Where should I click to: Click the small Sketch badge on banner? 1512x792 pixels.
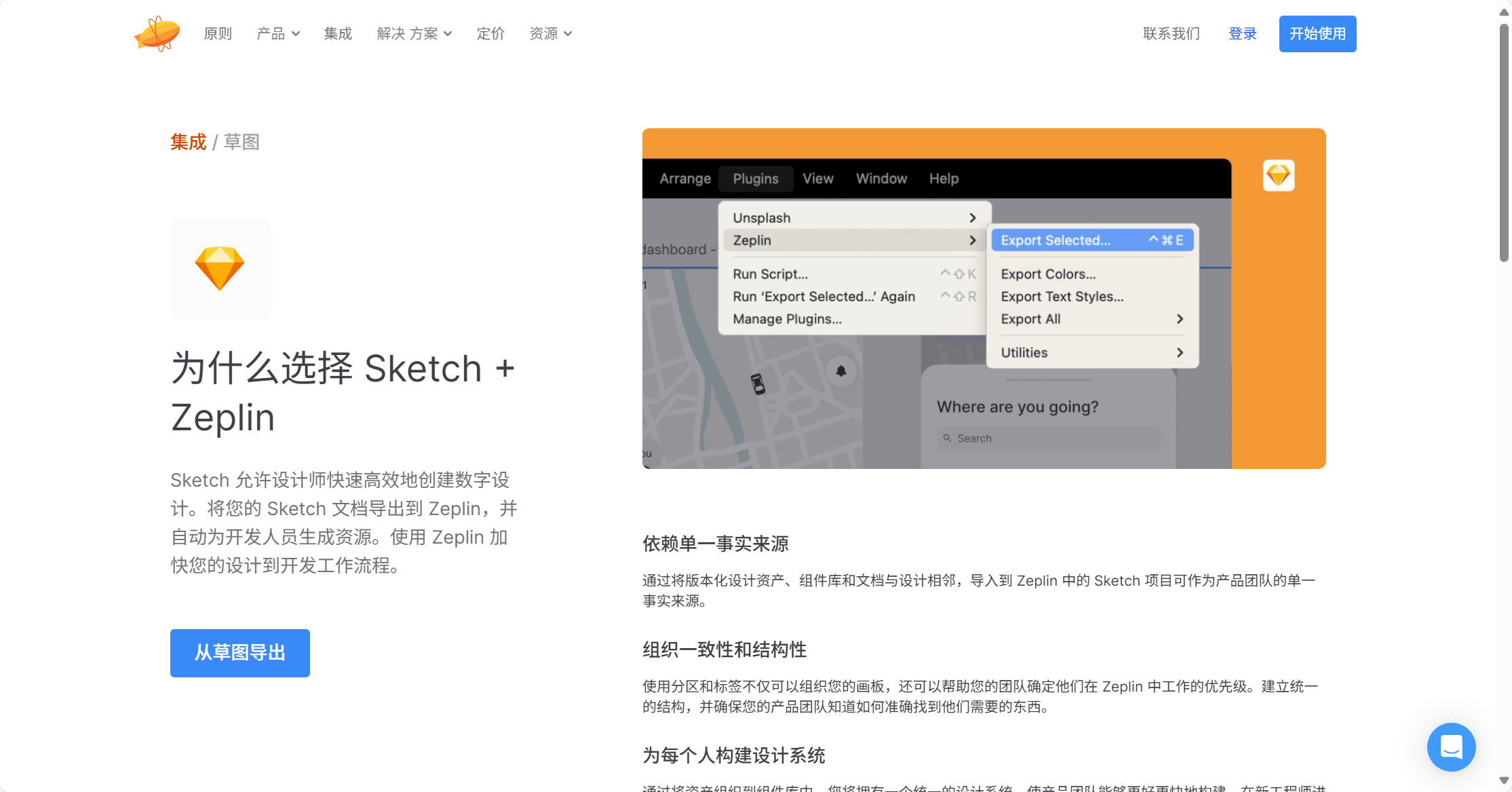(1278, 176)
